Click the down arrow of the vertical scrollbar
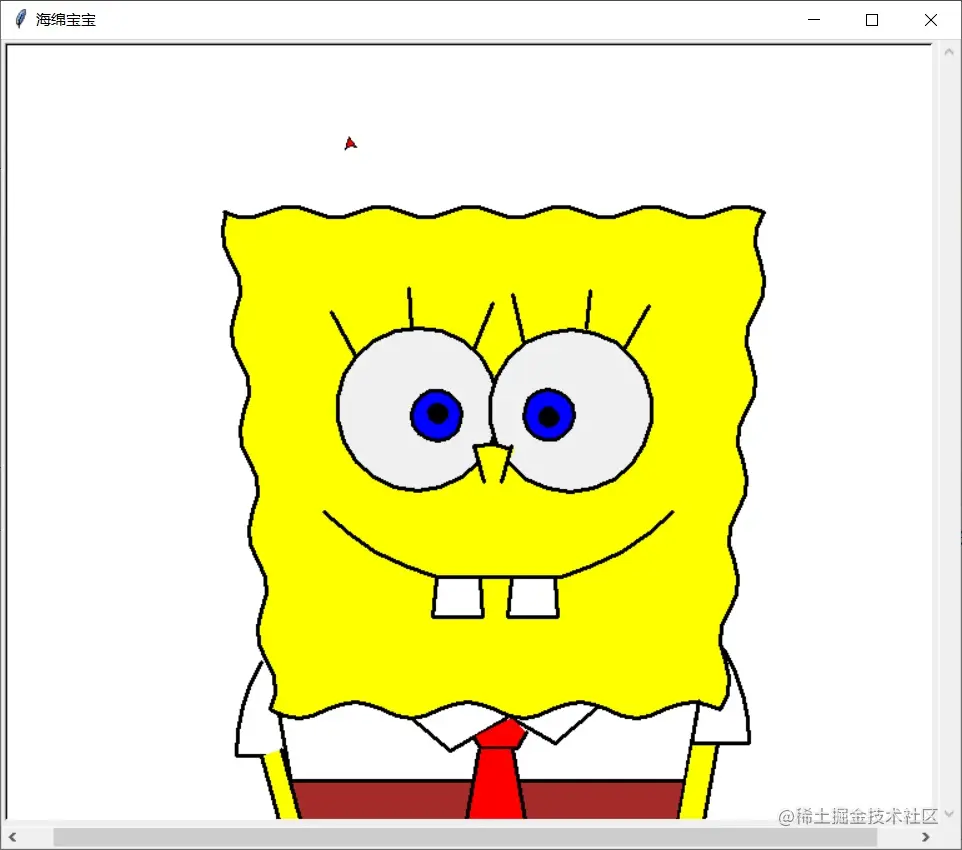 click(x=948, y=813)
